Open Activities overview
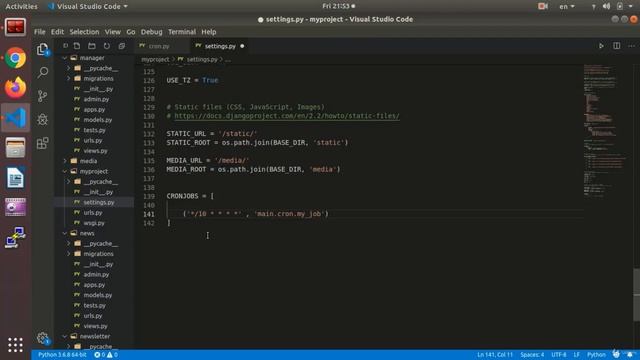This screenshot has height=360, width=640. pyautogui.click(x=21, y=7)
